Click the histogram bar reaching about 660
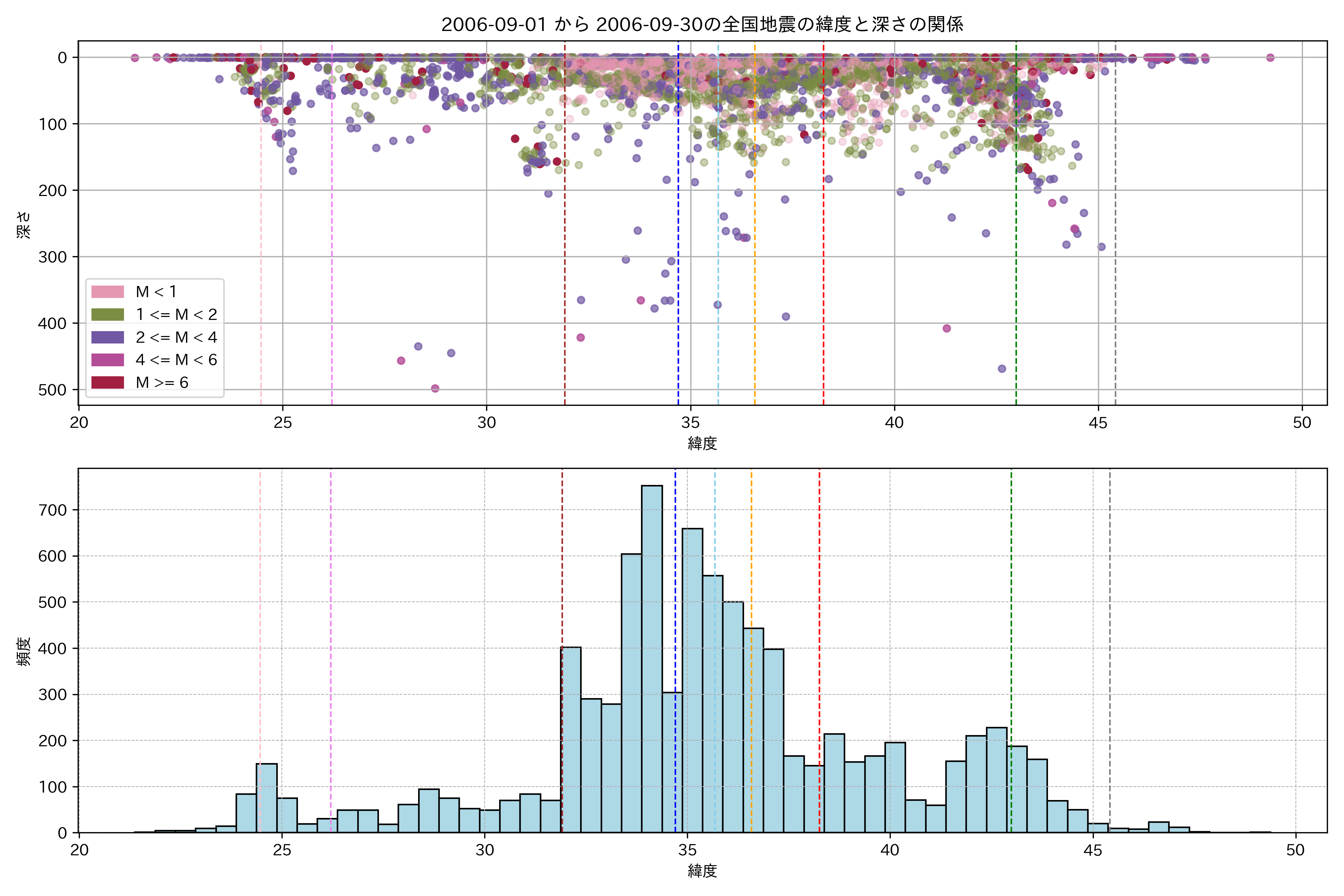Viewport: 1344px width, 896px height. pos(693,680)
